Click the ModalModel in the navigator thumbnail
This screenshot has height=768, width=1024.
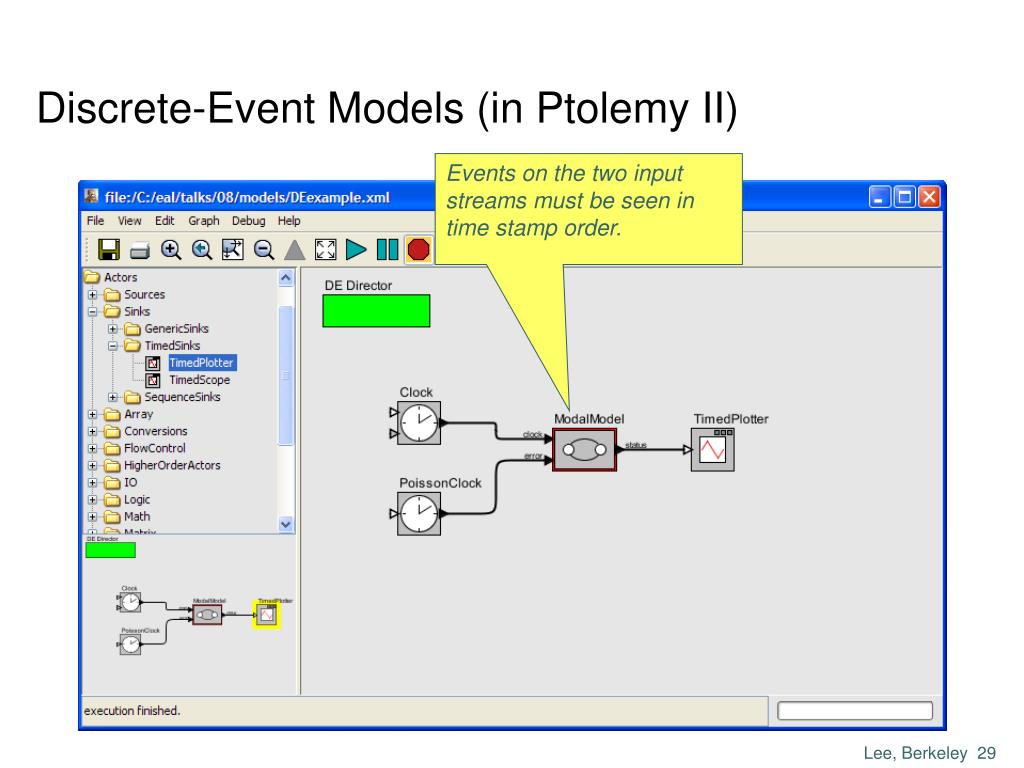(x=207, y=615)
